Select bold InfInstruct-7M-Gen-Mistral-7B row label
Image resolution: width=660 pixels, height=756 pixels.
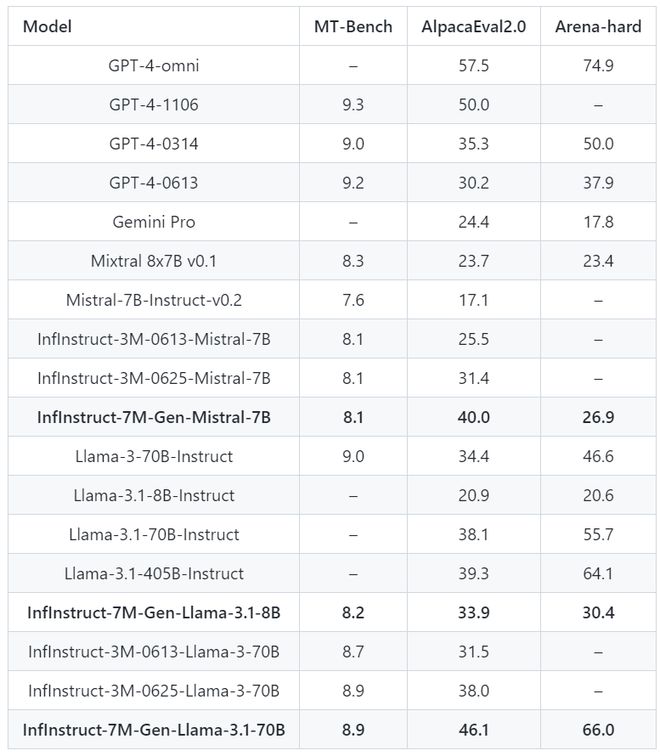click(153, 417)
